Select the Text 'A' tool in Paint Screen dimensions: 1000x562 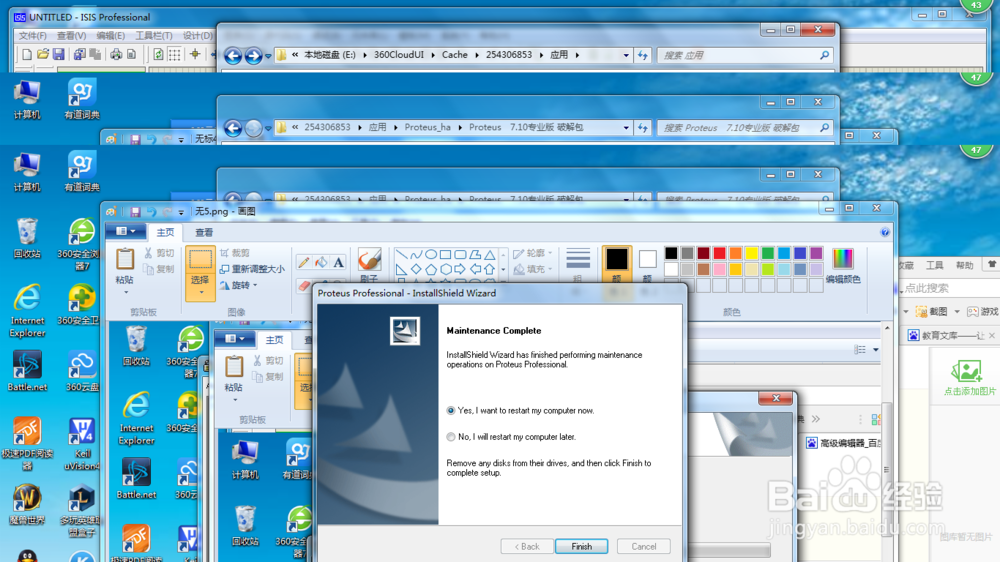coord(339,262)
